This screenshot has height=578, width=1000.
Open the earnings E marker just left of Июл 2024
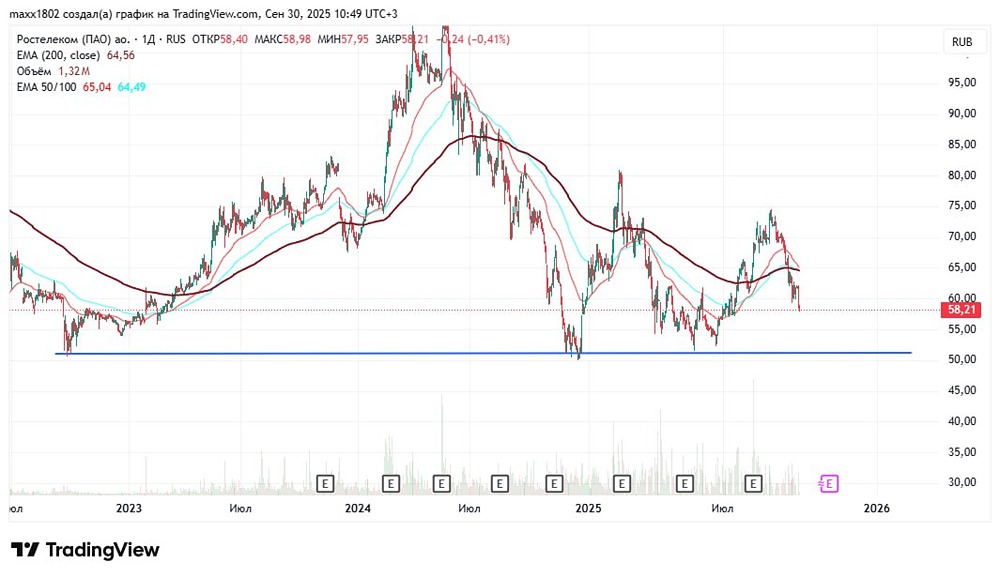point(441,484)
